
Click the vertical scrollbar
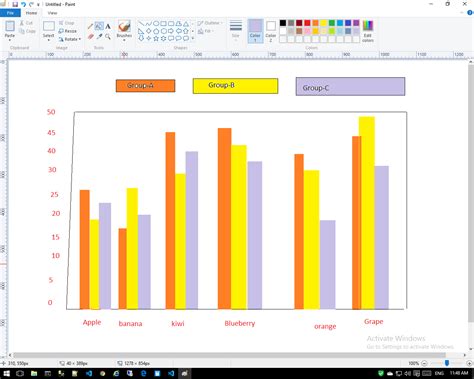pyautogui.click(x=471, y=193)
